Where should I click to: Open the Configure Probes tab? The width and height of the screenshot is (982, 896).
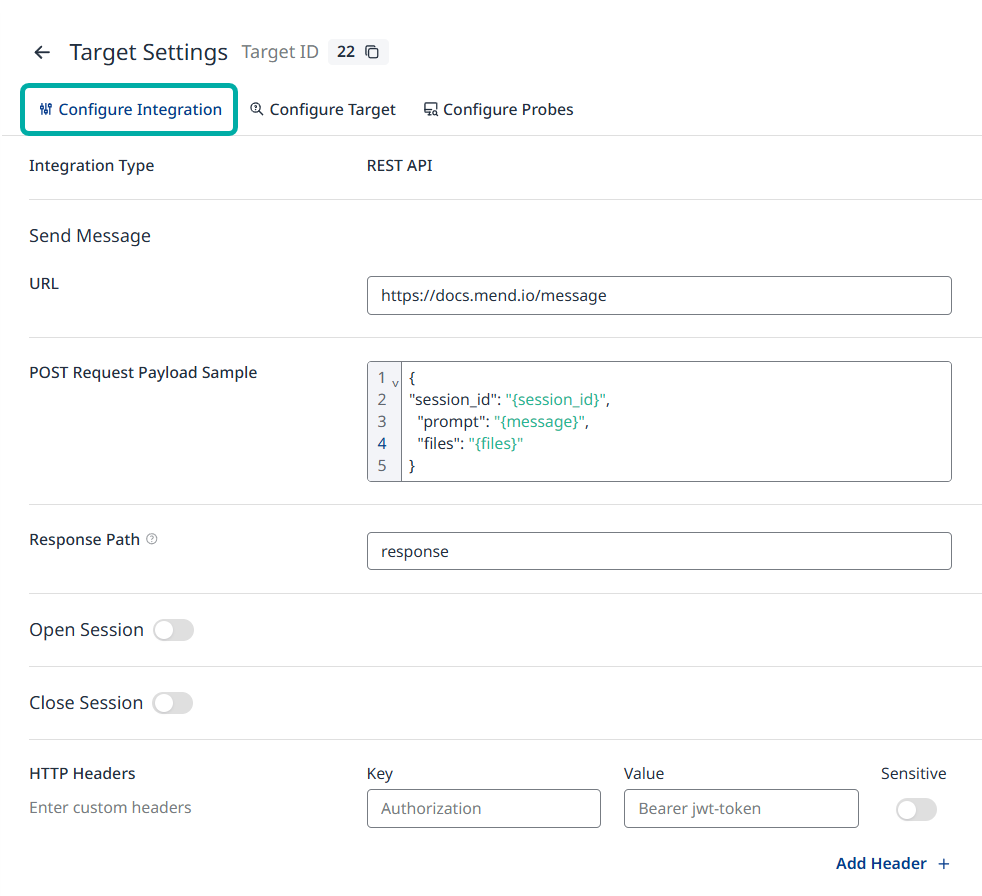[508, 110]
